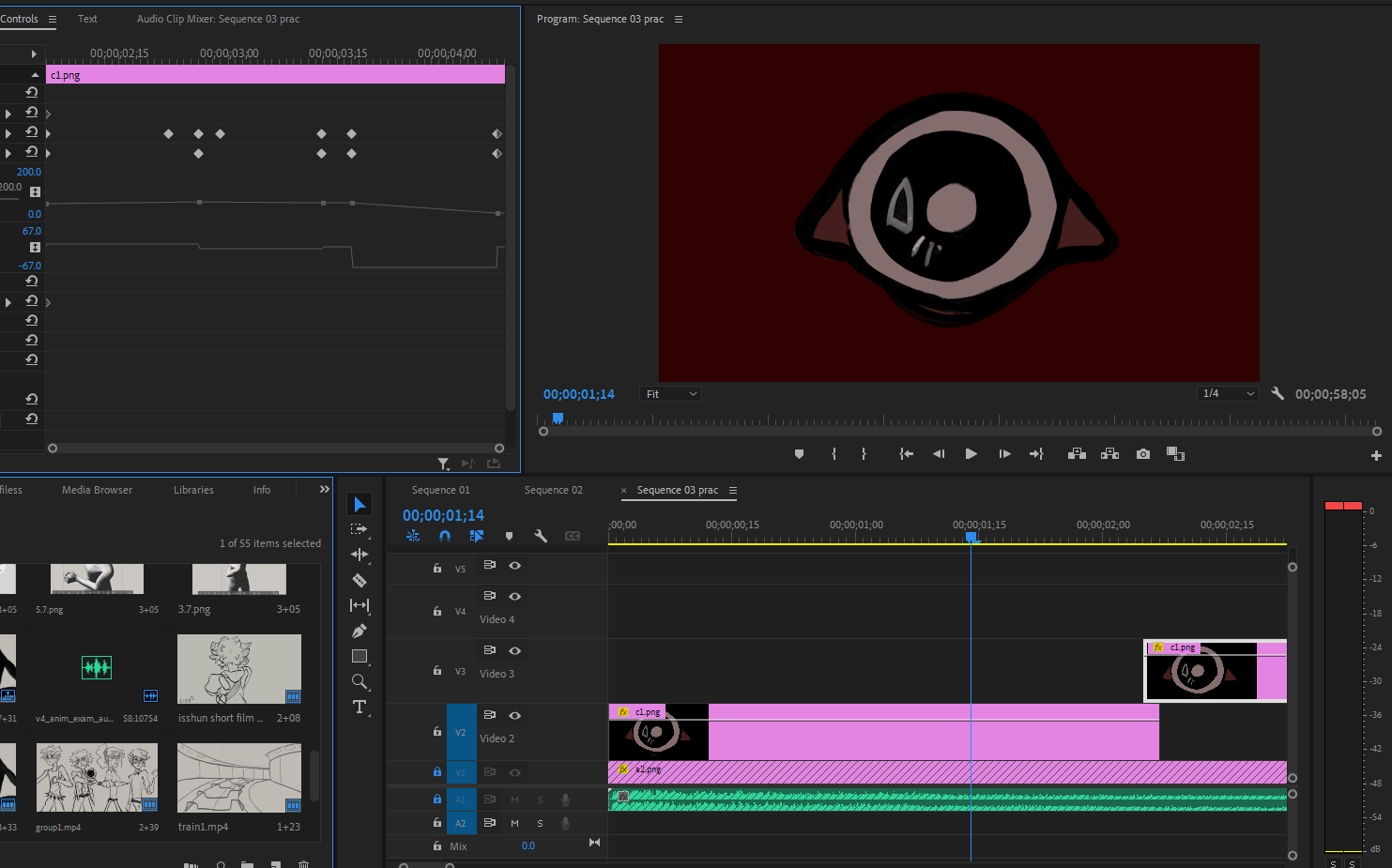
Task: Toggle captions track CC button
Action: click(573, 536)
